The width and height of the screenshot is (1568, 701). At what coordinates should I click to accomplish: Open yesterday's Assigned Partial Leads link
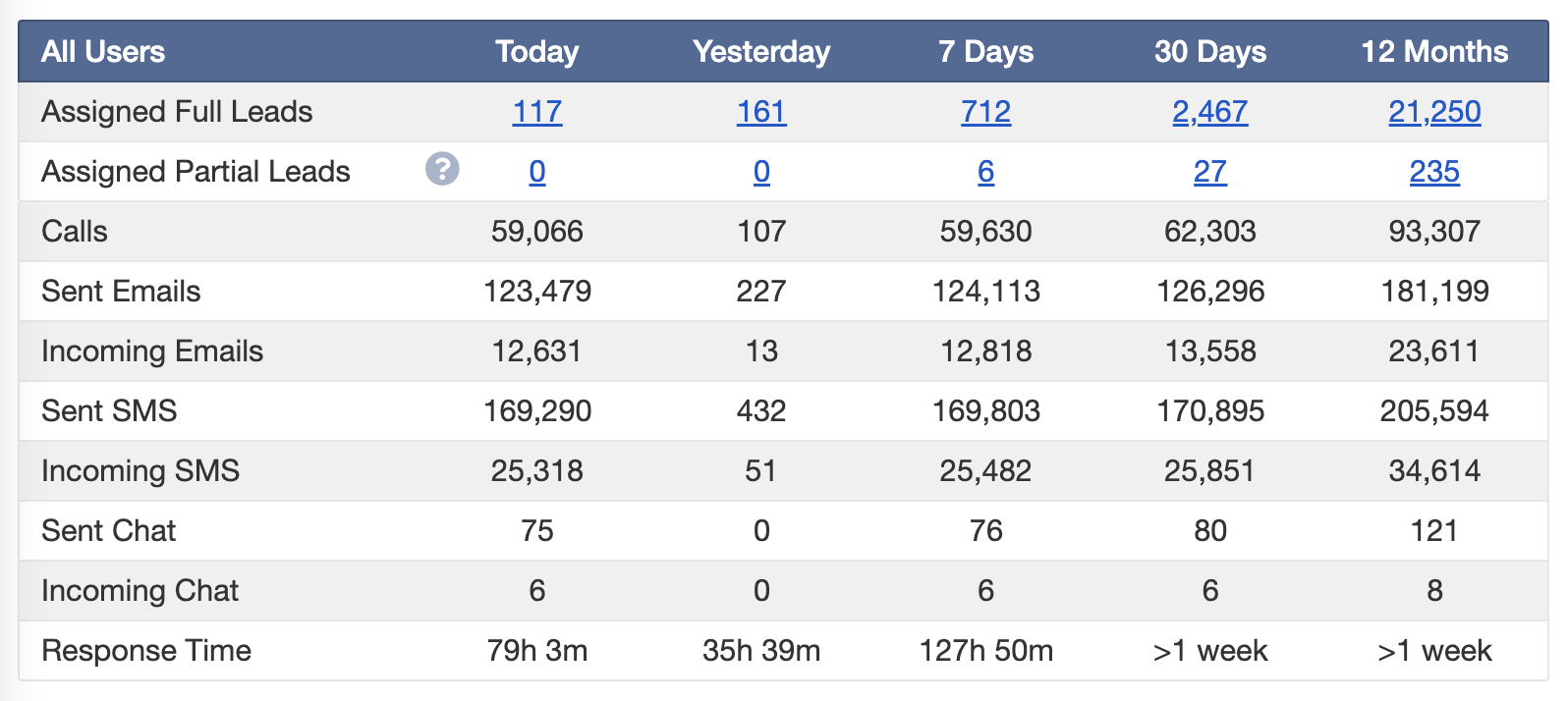point(761,172)
